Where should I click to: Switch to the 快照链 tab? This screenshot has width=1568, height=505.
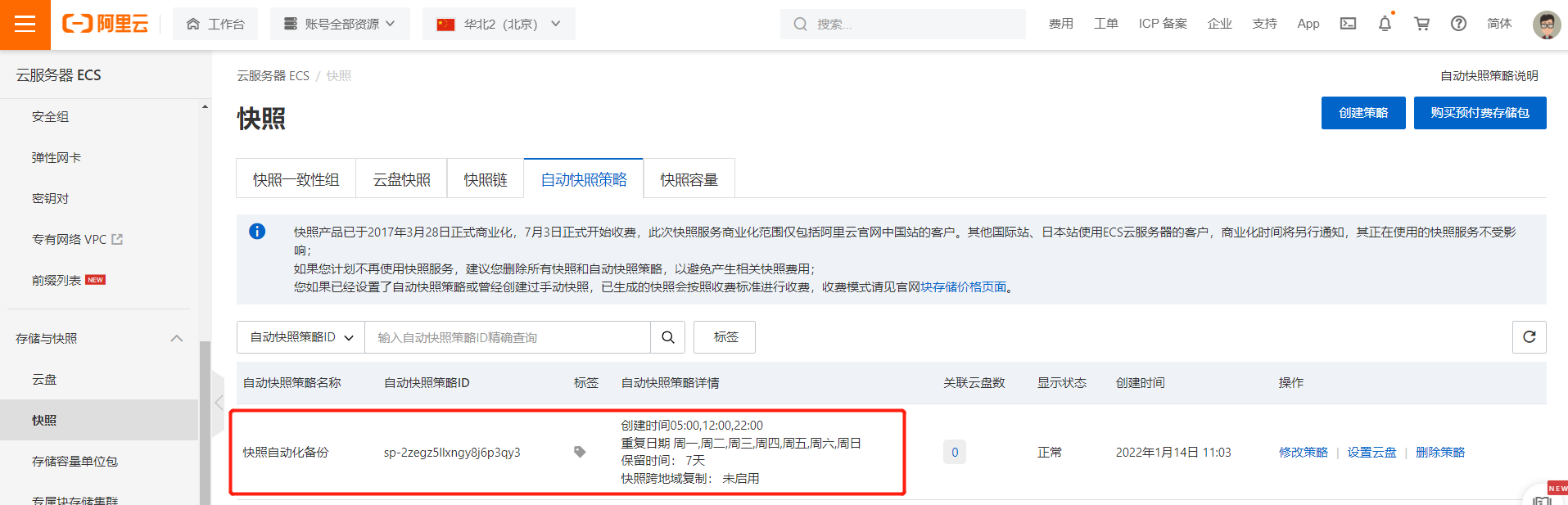pyautogui.click(x=486, y=179)
